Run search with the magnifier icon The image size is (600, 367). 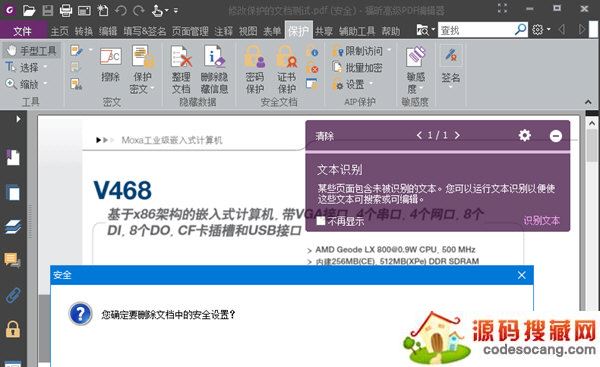click(x=520, y=29)
